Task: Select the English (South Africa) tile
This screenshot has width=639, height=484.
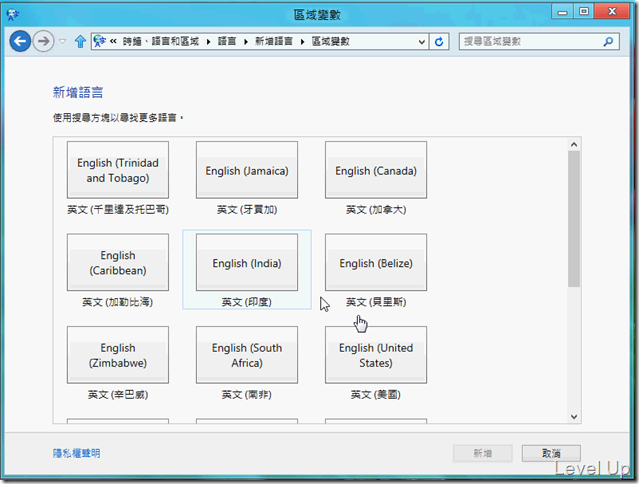Action: [247, 355]
